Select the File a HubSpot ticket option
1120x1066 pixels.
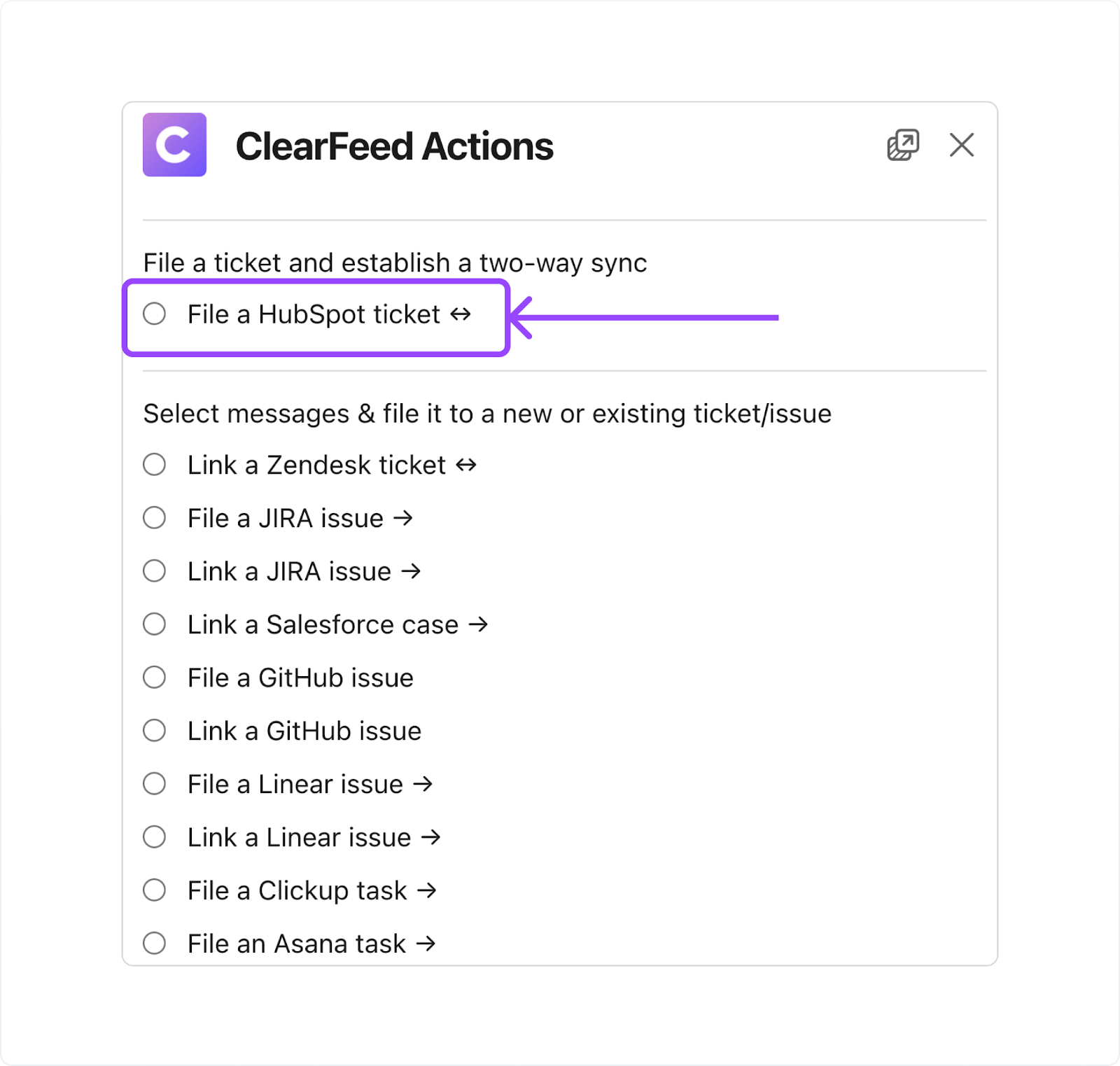tap(155, 315)
